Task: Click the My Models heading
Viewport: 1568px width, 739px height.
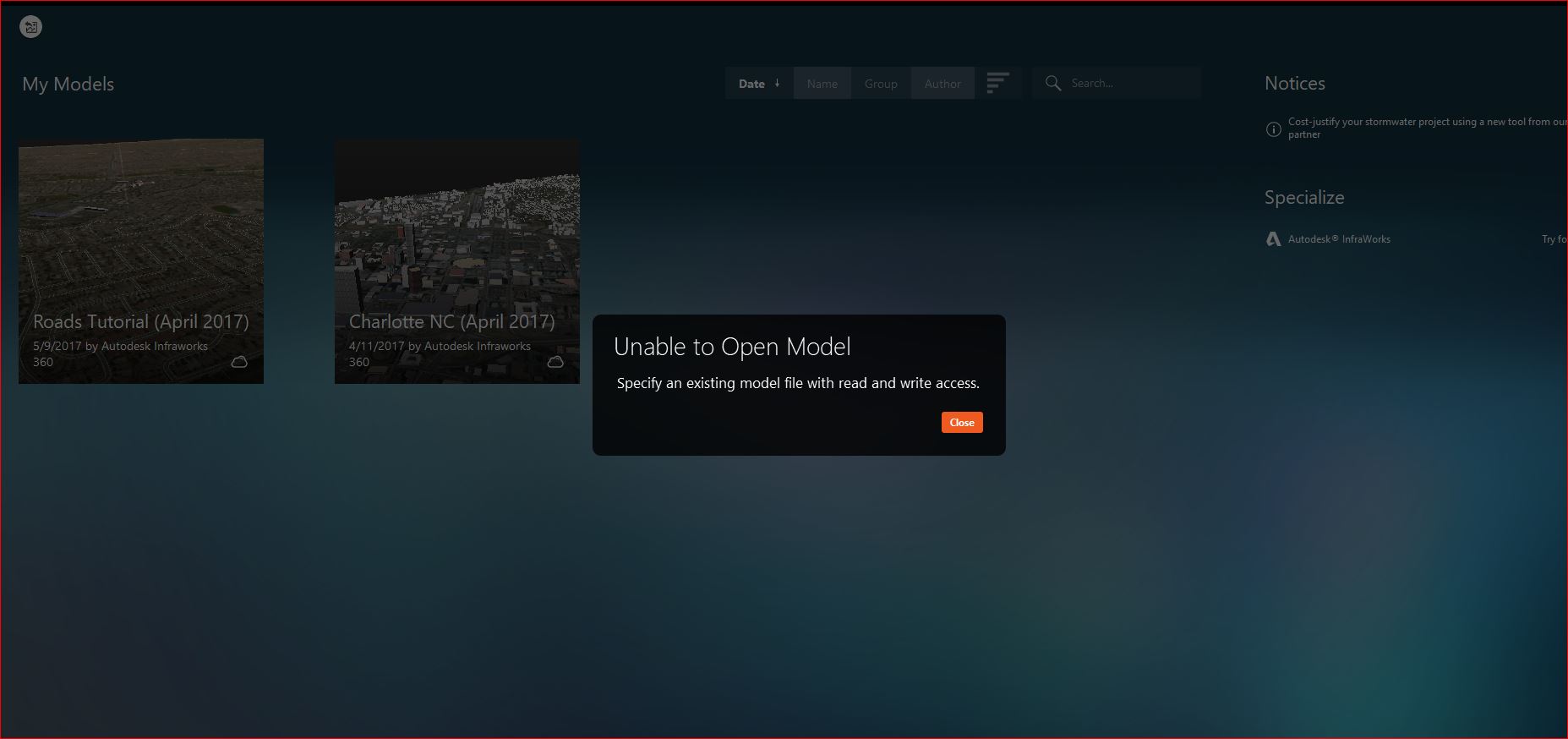Action: (x=68, y=84)
